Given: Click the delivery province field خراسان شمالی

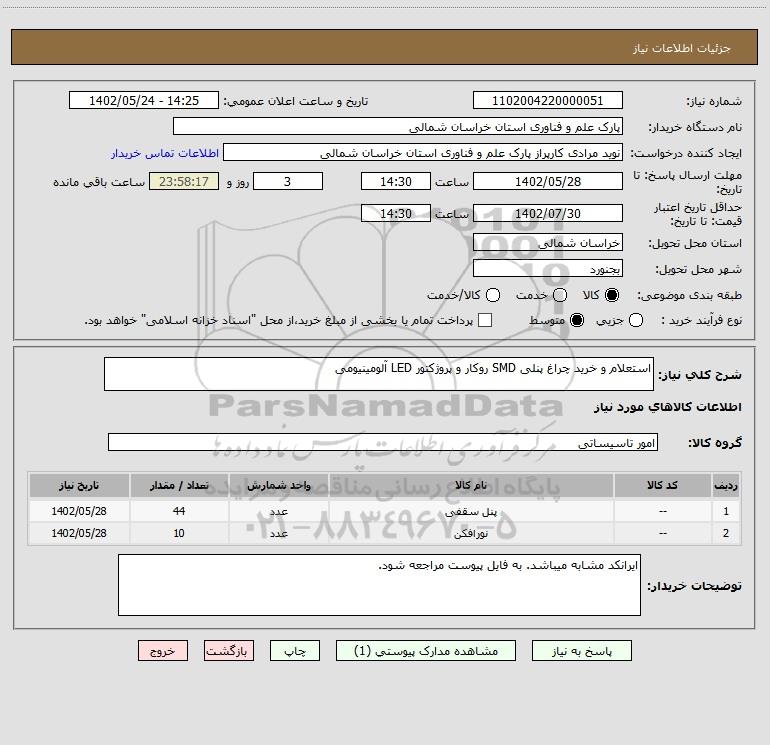Looking at the screenshot, I should coord(548,242).
